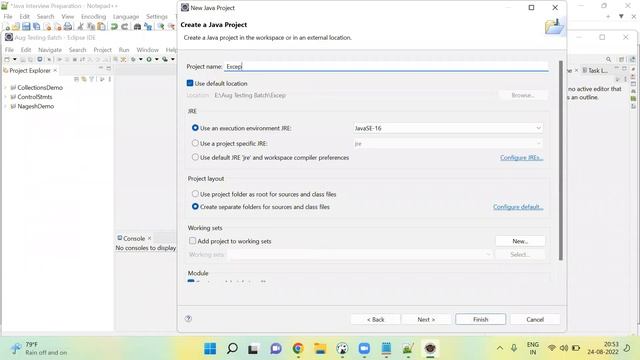The height and width of the screenshot is (360, 640).
Task: Click the Notepad++ Redo arrow icon
Action: pyautogui.click(x=124, y=27)
